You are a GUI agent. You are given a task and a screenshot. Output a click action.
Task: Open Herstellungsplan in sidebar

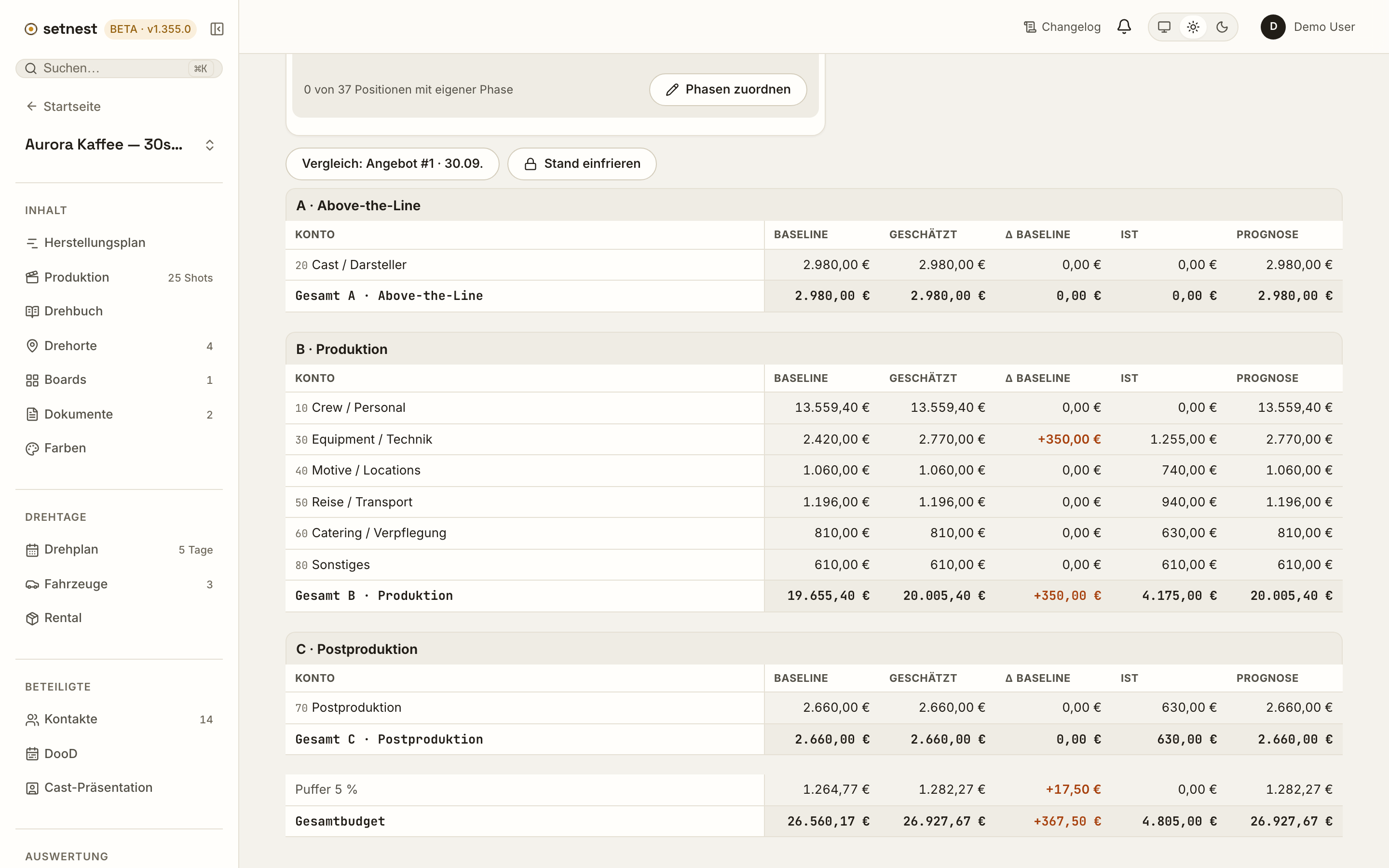tap(119, 243)
